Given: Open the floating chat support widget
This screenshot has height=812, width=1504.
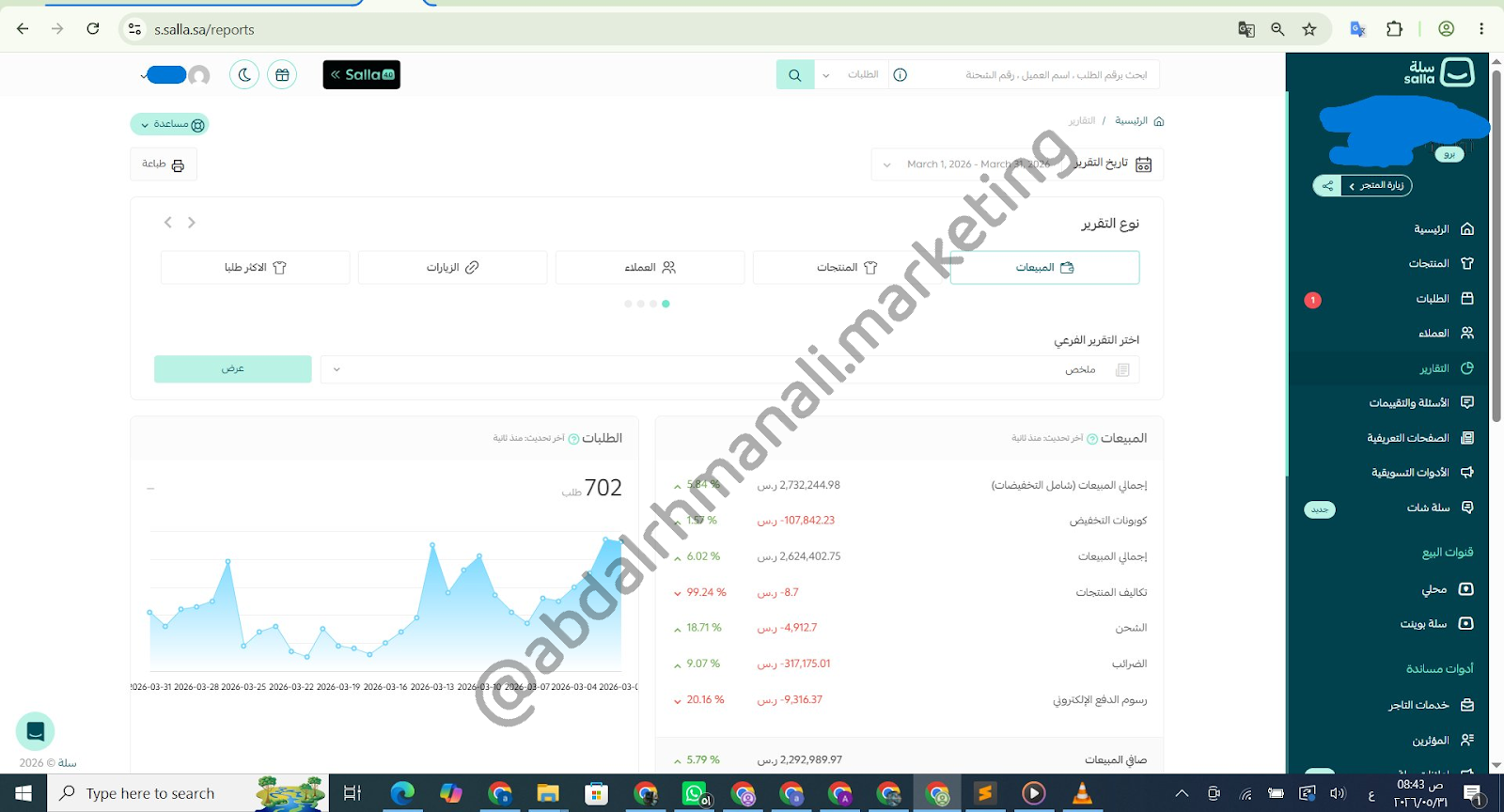Looking at the screenshot, I should pos(35,731).
